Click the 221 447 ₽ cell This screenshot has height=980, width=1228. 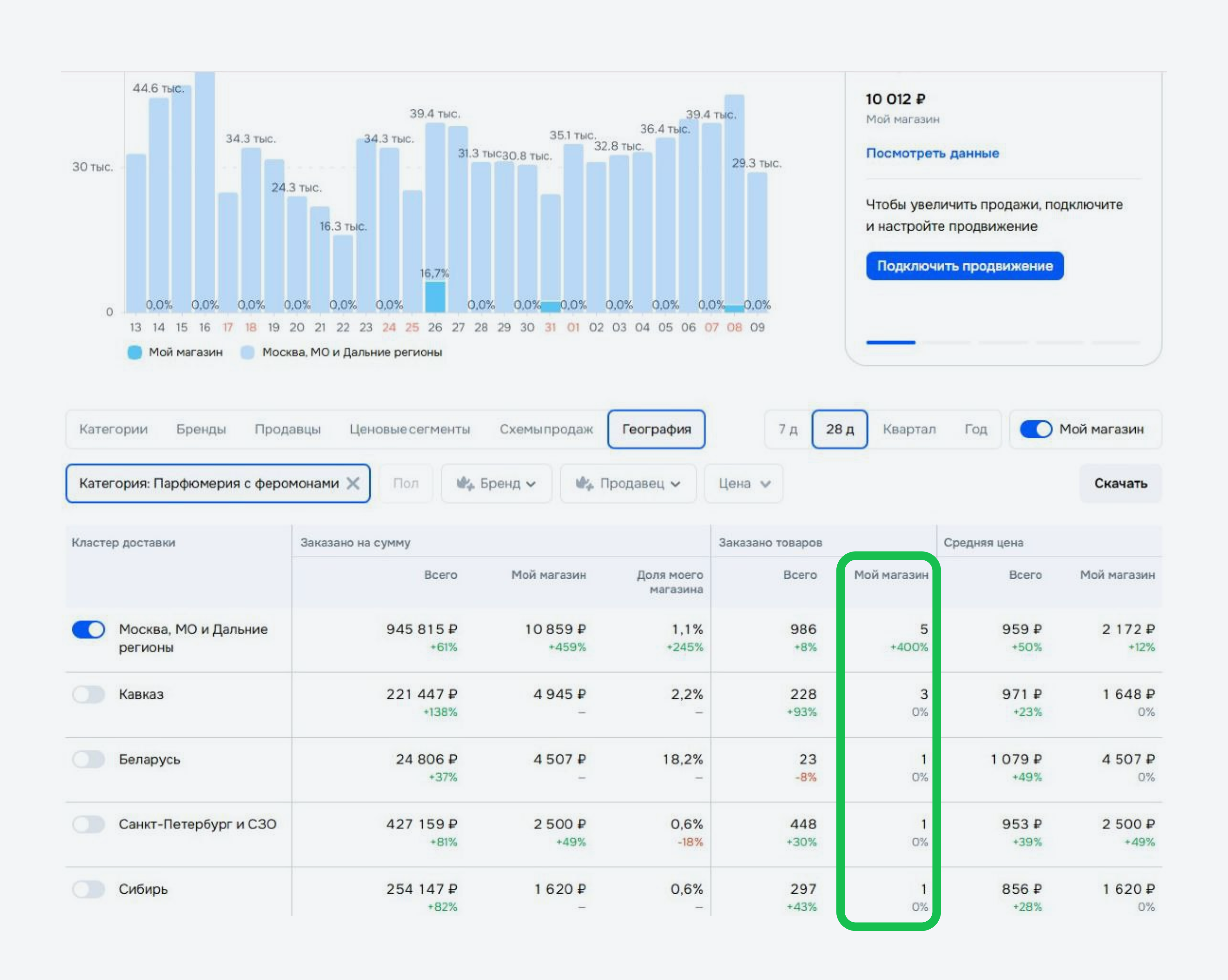coord(422,694)
